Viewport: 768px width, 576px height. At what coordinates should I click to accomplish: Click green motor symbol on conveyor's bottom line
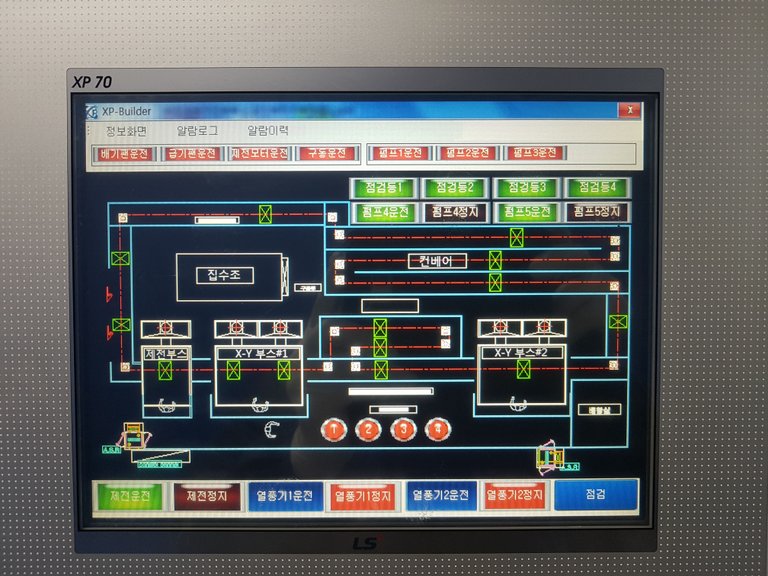pos(495,283)
